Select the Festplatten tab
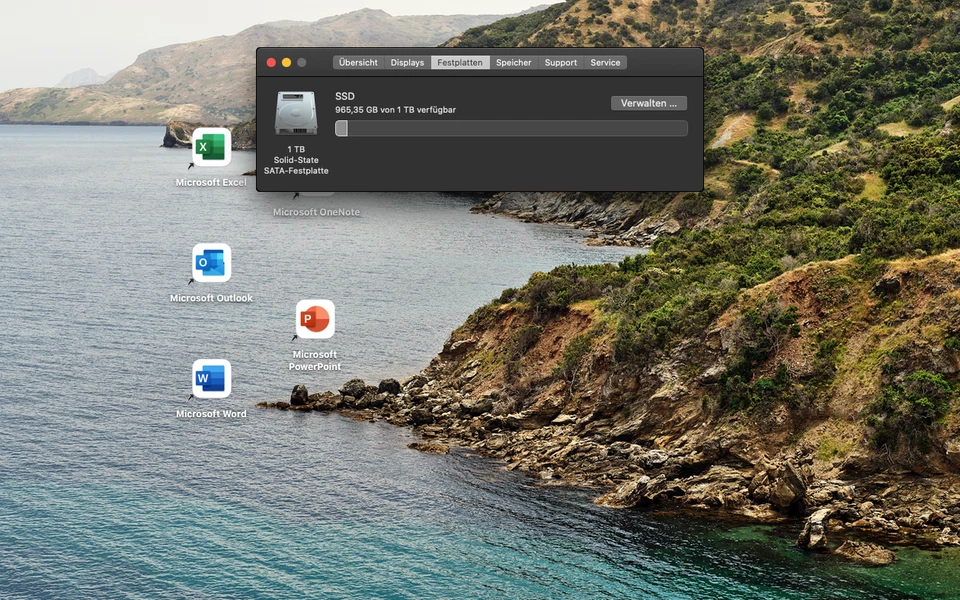 [x=460, y=62]
